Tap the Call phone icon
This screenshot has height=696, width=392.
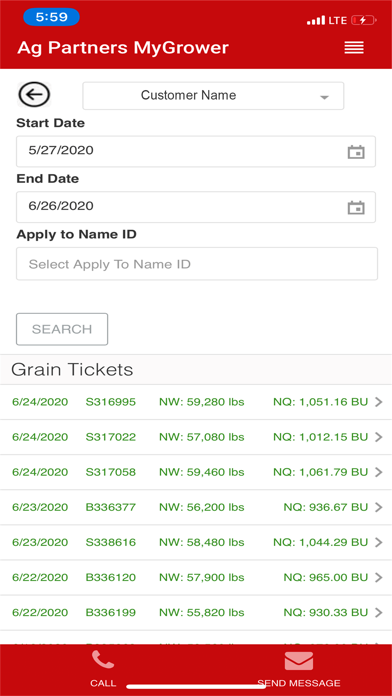pyautogui.click(x=103, y=660)
